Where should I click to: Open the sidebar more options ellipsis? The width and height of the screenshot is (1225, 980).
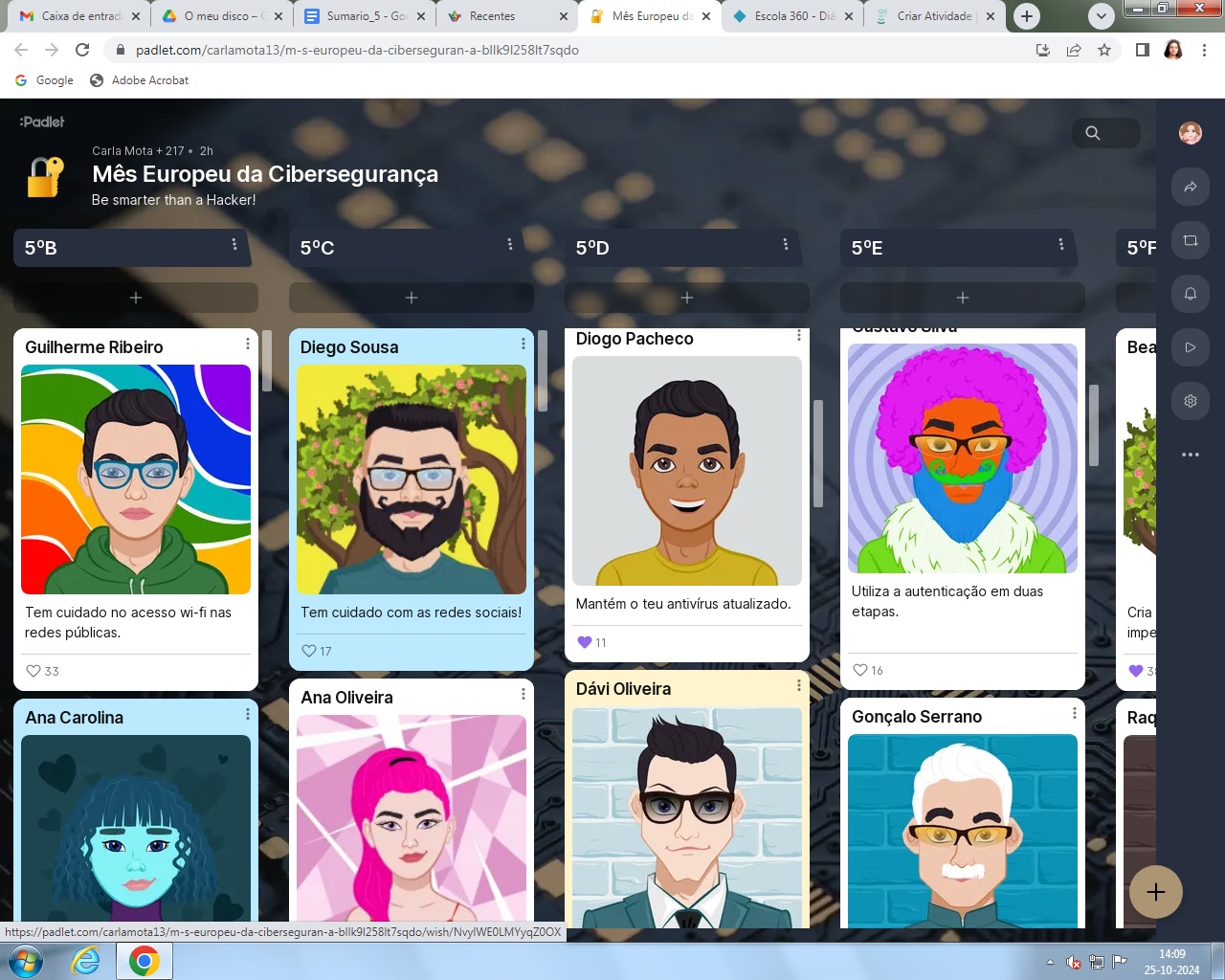[1191, 455]
